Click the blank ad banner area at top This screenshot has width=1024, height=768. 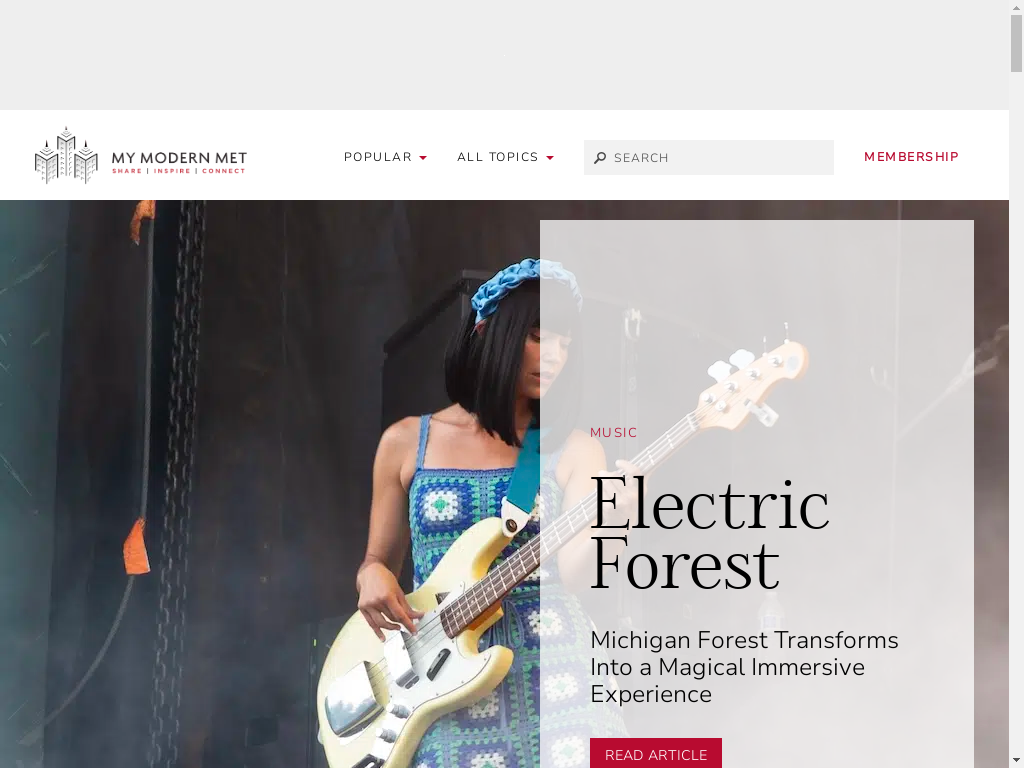coord(504,55)
